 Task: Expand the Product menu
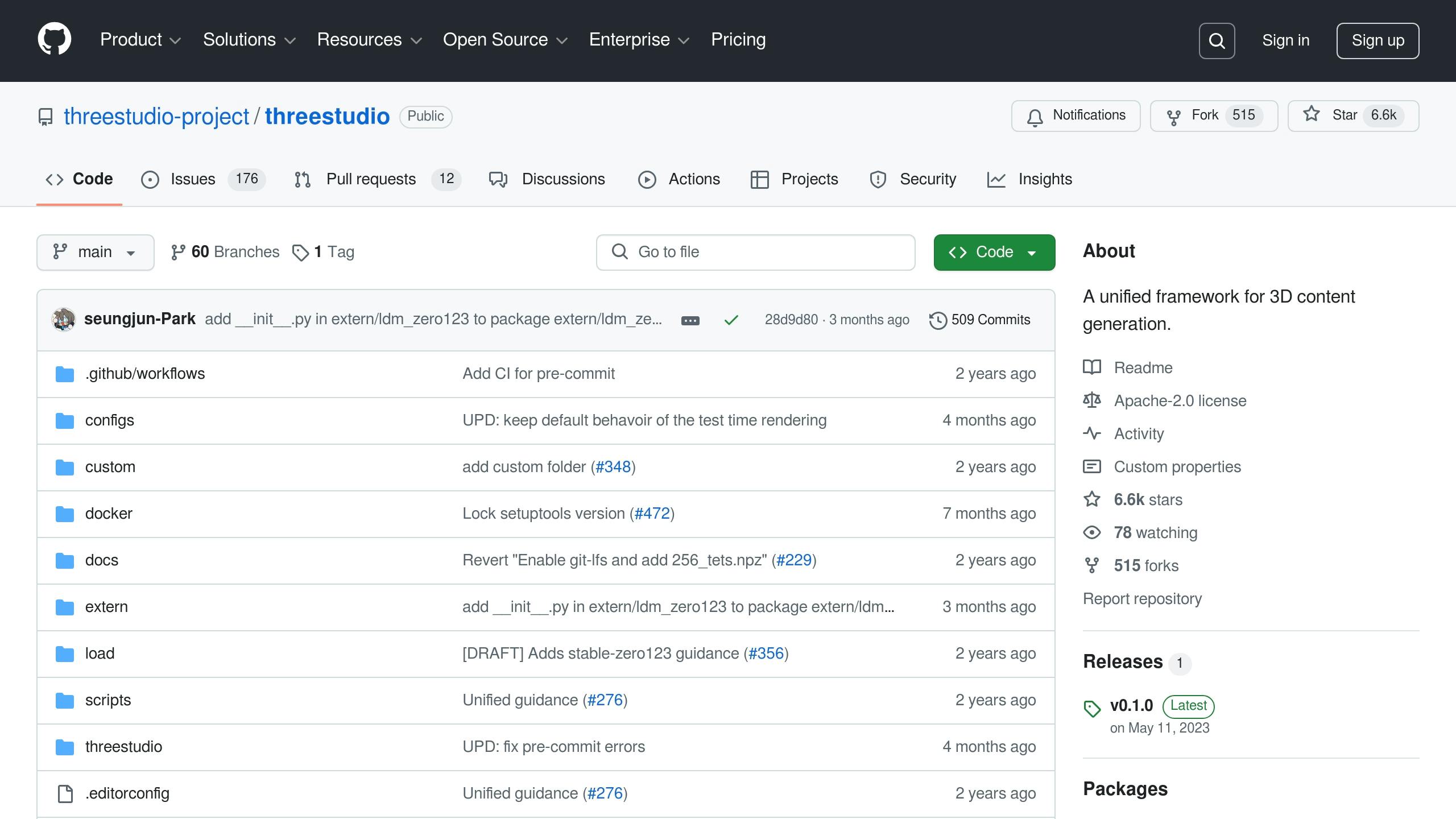point(140,40)
